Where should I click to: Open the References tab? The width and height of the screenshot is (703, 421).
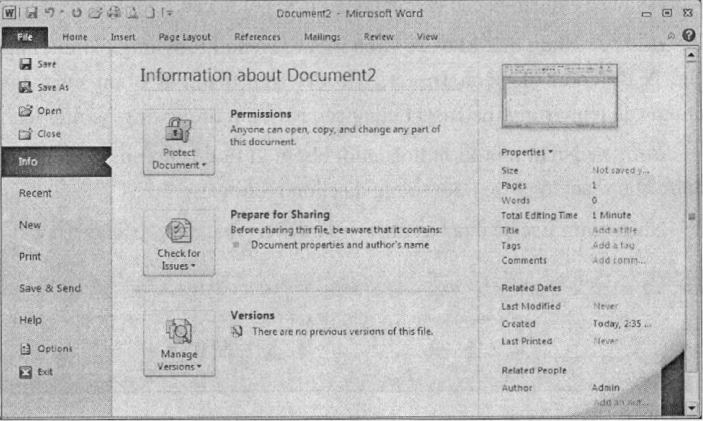(x=257, y=37)
